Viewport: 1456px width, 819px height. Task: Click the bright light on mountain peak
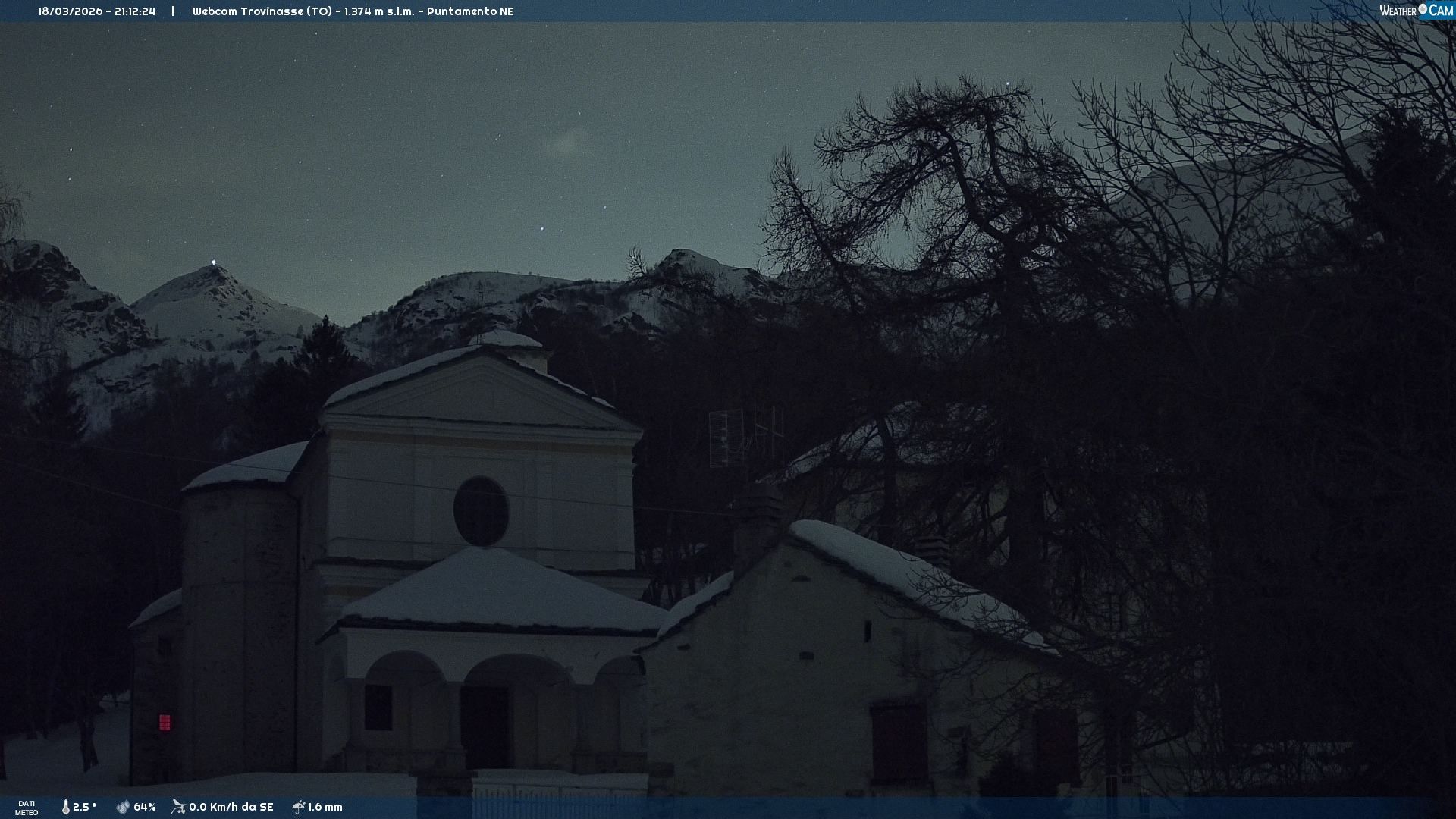pyautogui.click(x=213, y=262)
